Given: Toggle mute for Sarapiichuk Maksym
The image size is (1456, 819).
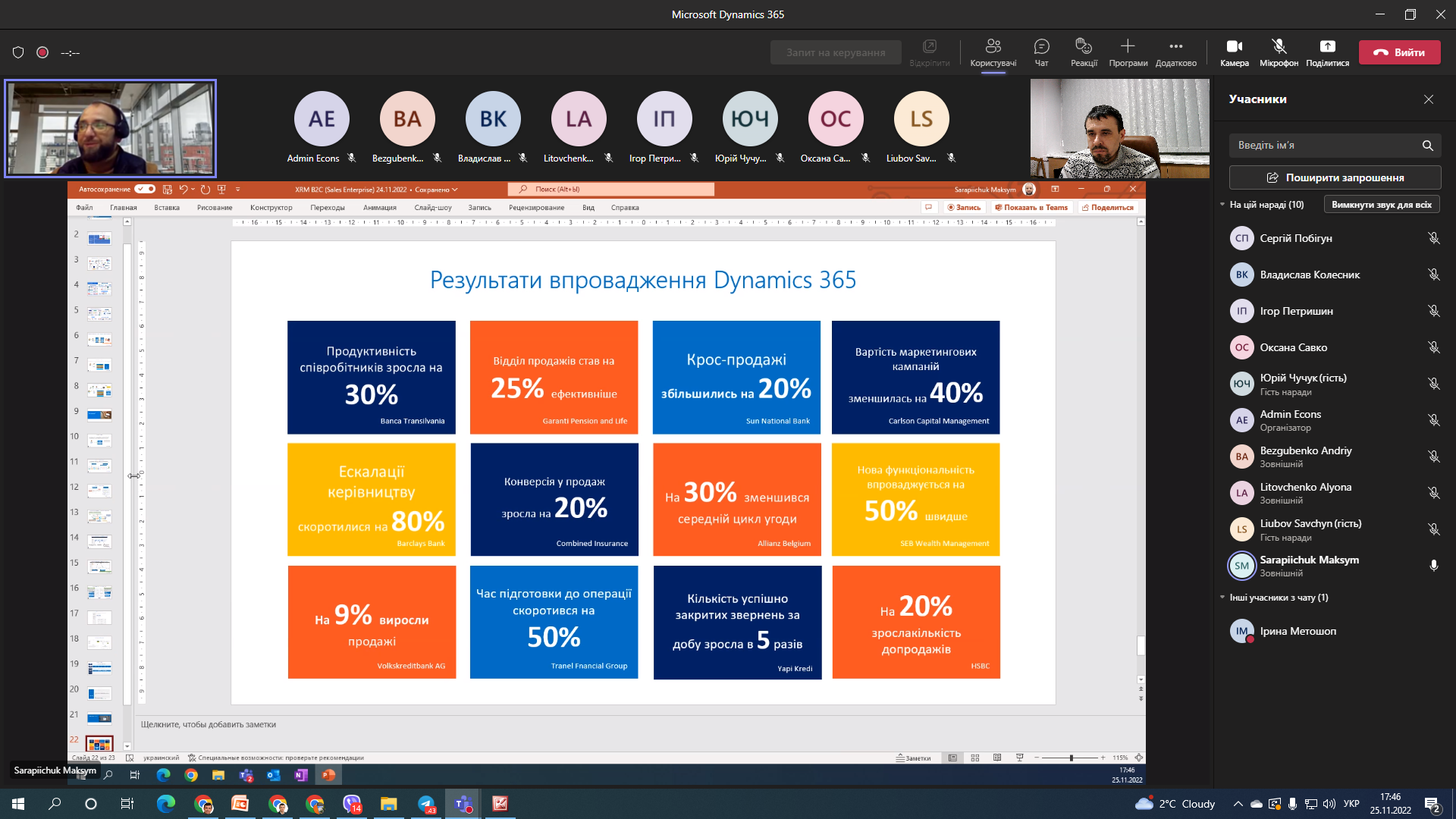Looking at the screenshot, I should coord(1433,566).
